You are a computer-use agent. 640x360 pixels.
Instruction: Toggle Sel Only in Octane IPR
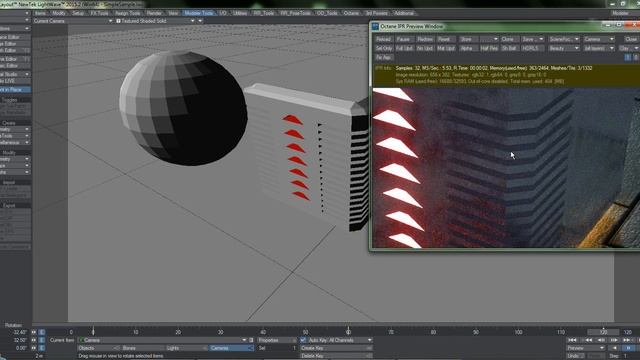(x=384, y=48)
